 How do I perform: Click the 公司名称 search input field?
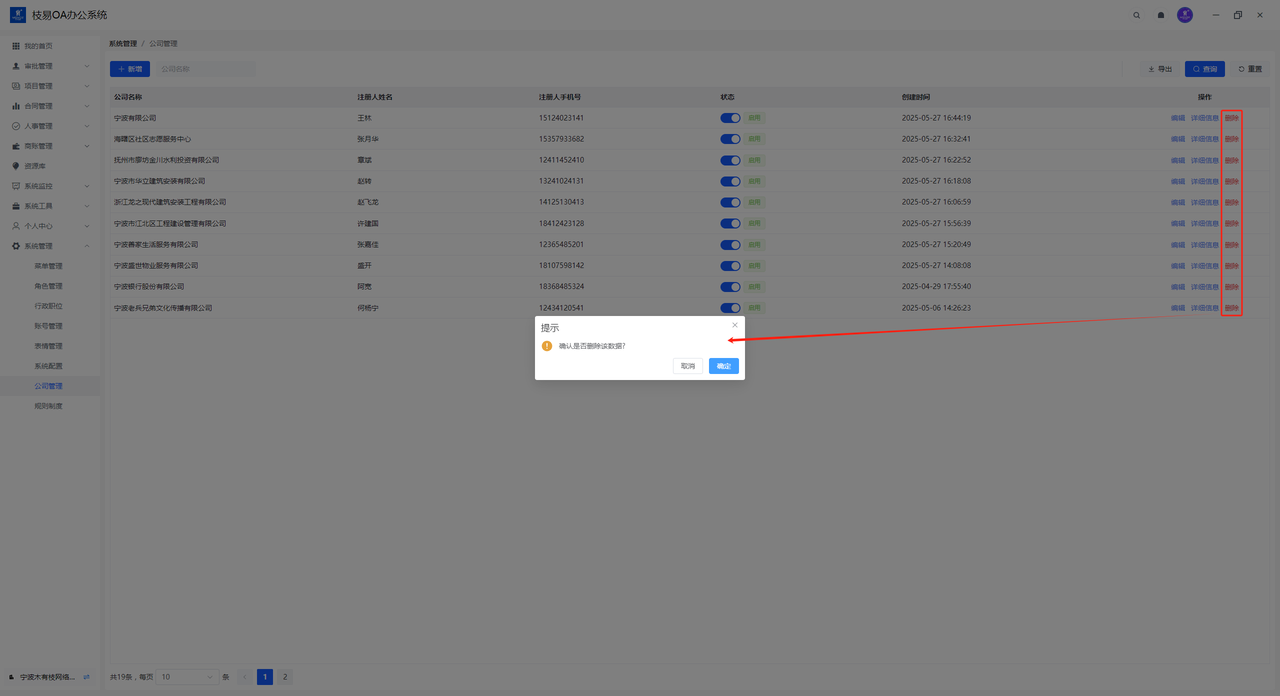pos(205,69)
